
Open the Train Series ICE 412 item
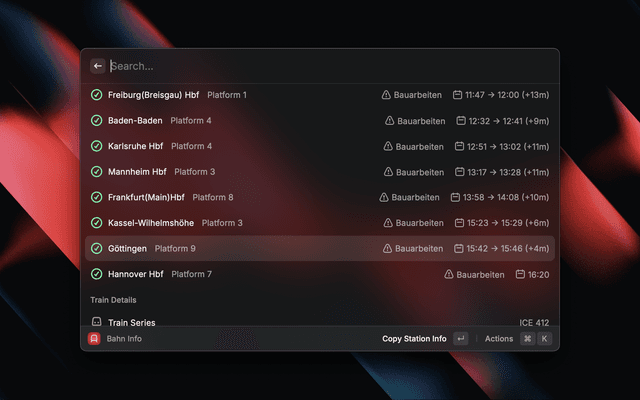coord(320,322)
